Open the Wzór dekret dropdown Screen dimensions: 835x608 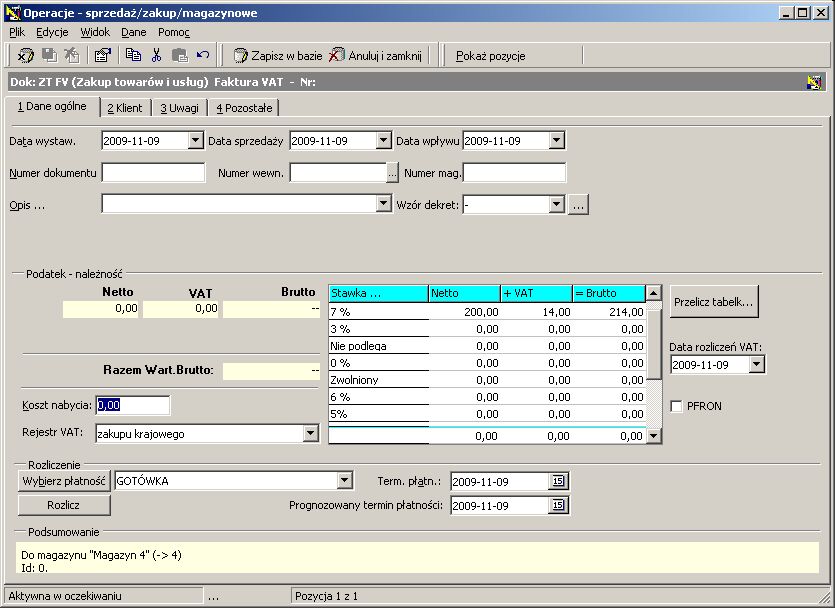[x=556, y=204]
